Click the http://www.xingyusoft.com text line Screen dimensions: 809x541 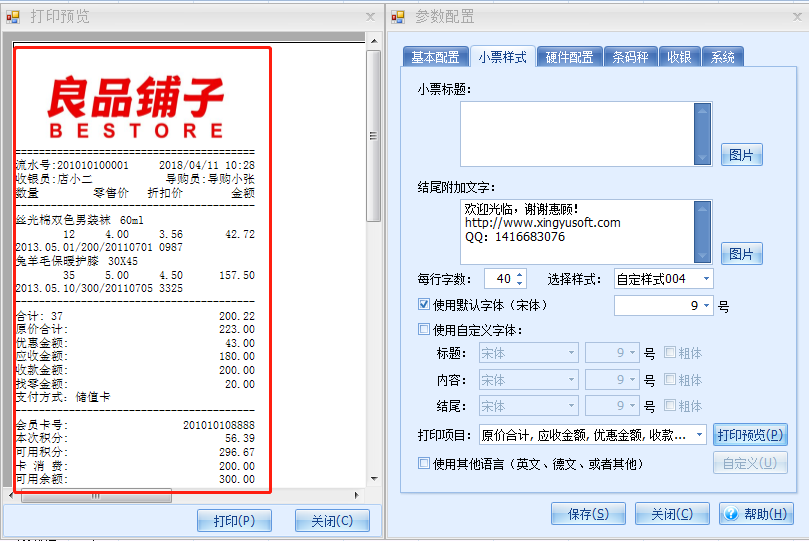pyautogui.click(x=542, y=223)
